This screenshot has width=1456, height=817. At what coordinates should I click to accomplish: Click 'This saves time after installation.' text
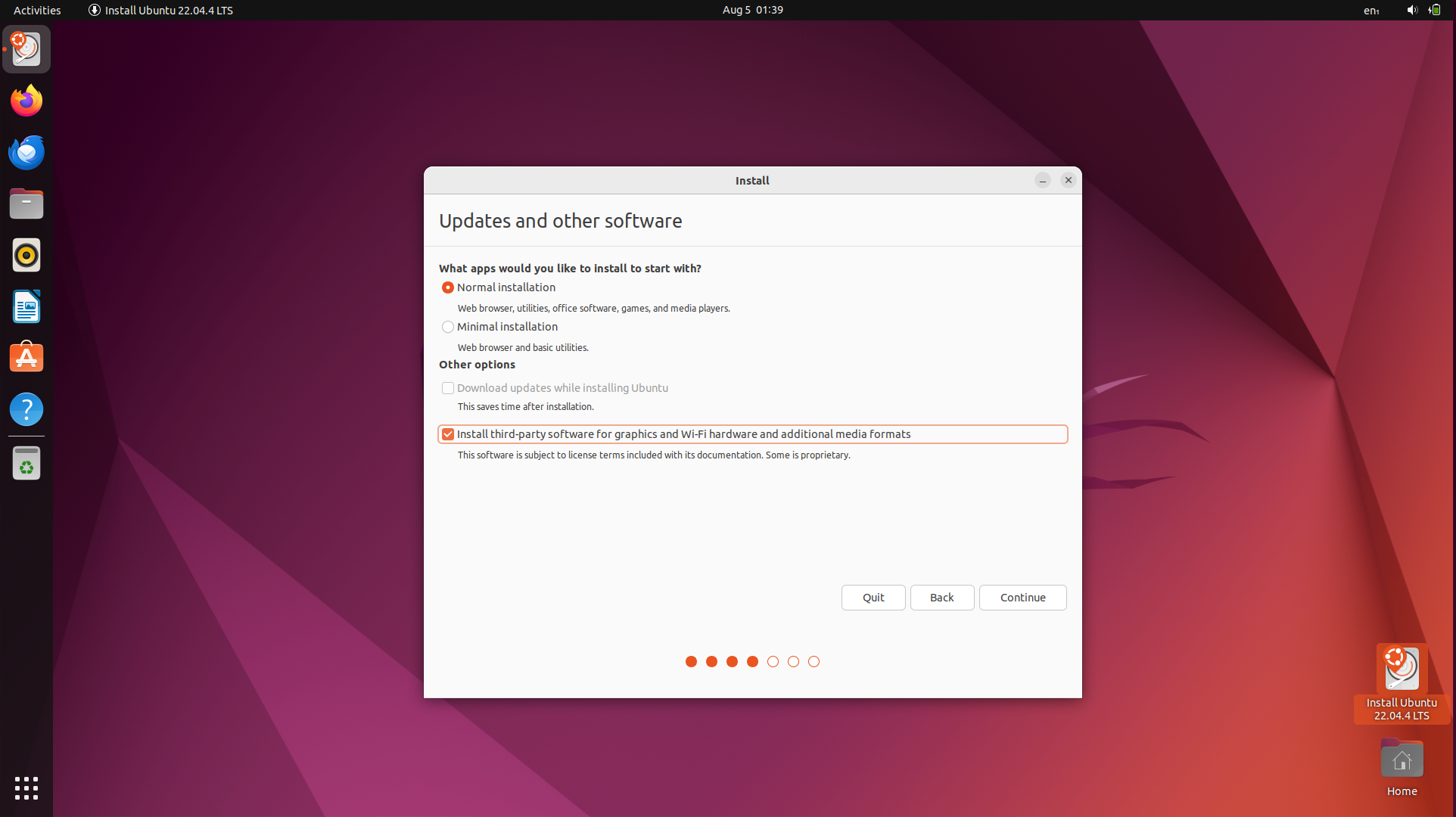pyautogui.click(x=526, y=407)
